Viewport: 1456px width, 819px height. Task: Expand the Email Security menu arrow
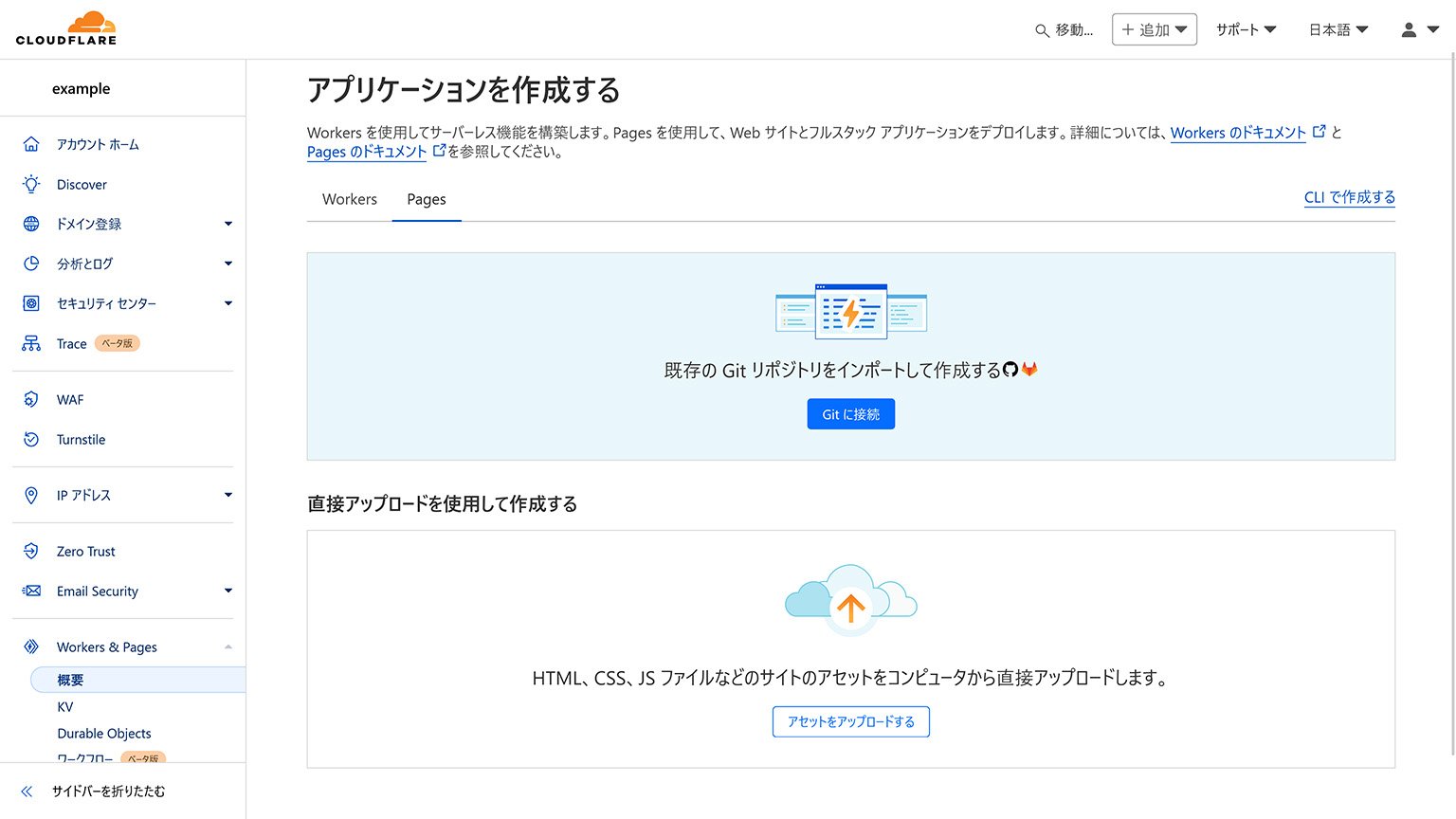point(227,591)
